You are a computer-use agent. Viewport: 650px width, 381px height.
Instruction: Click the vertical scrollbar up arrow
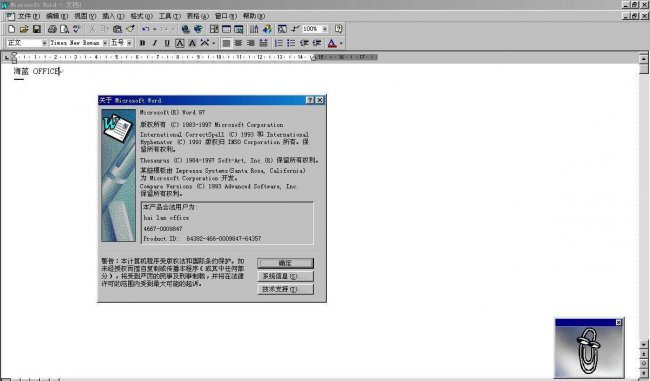(x=643, y=58)
